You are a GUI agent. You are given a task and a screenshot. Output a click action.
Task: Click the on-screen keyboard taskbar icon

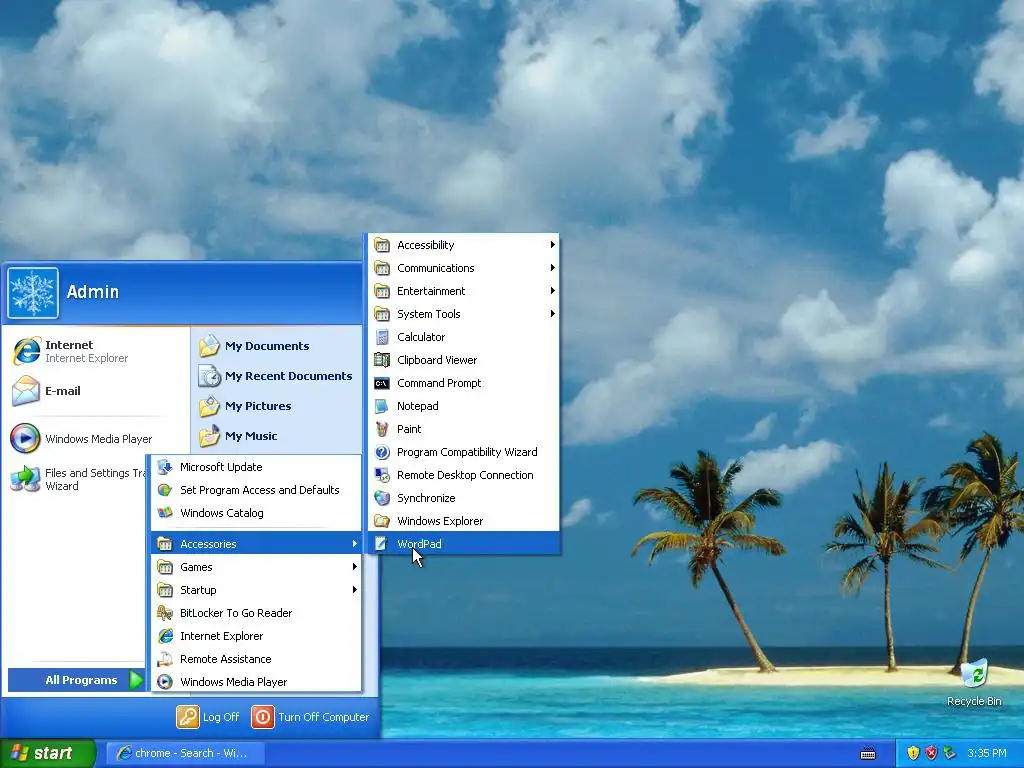868,754
